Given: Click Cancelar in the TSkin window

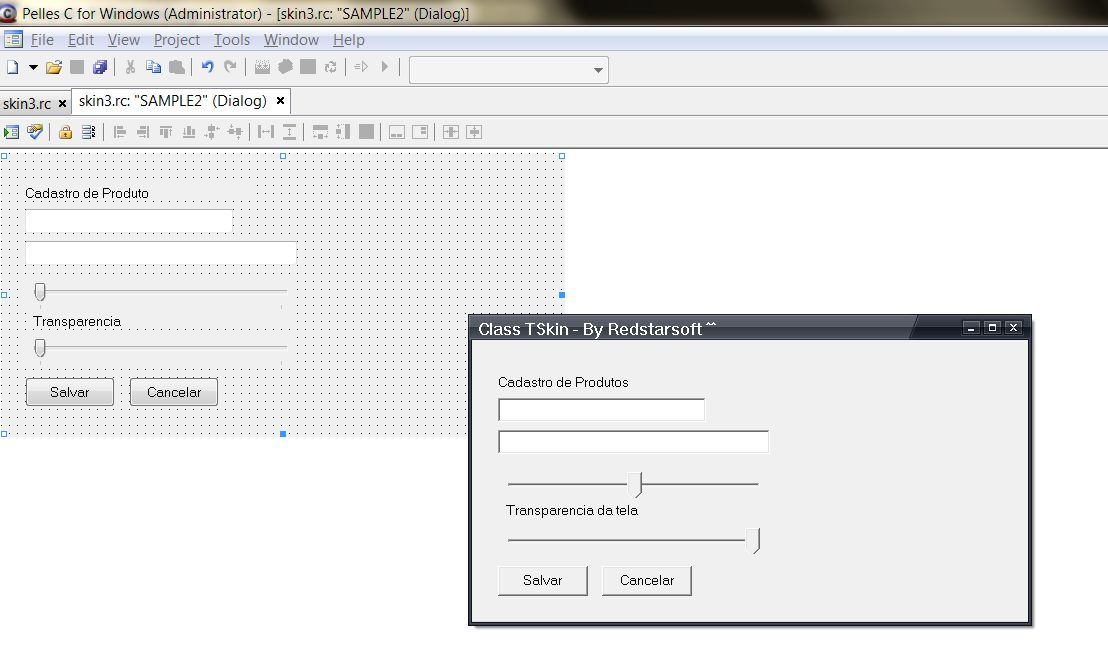Looking at the screenshot, I should coord(647,580).
